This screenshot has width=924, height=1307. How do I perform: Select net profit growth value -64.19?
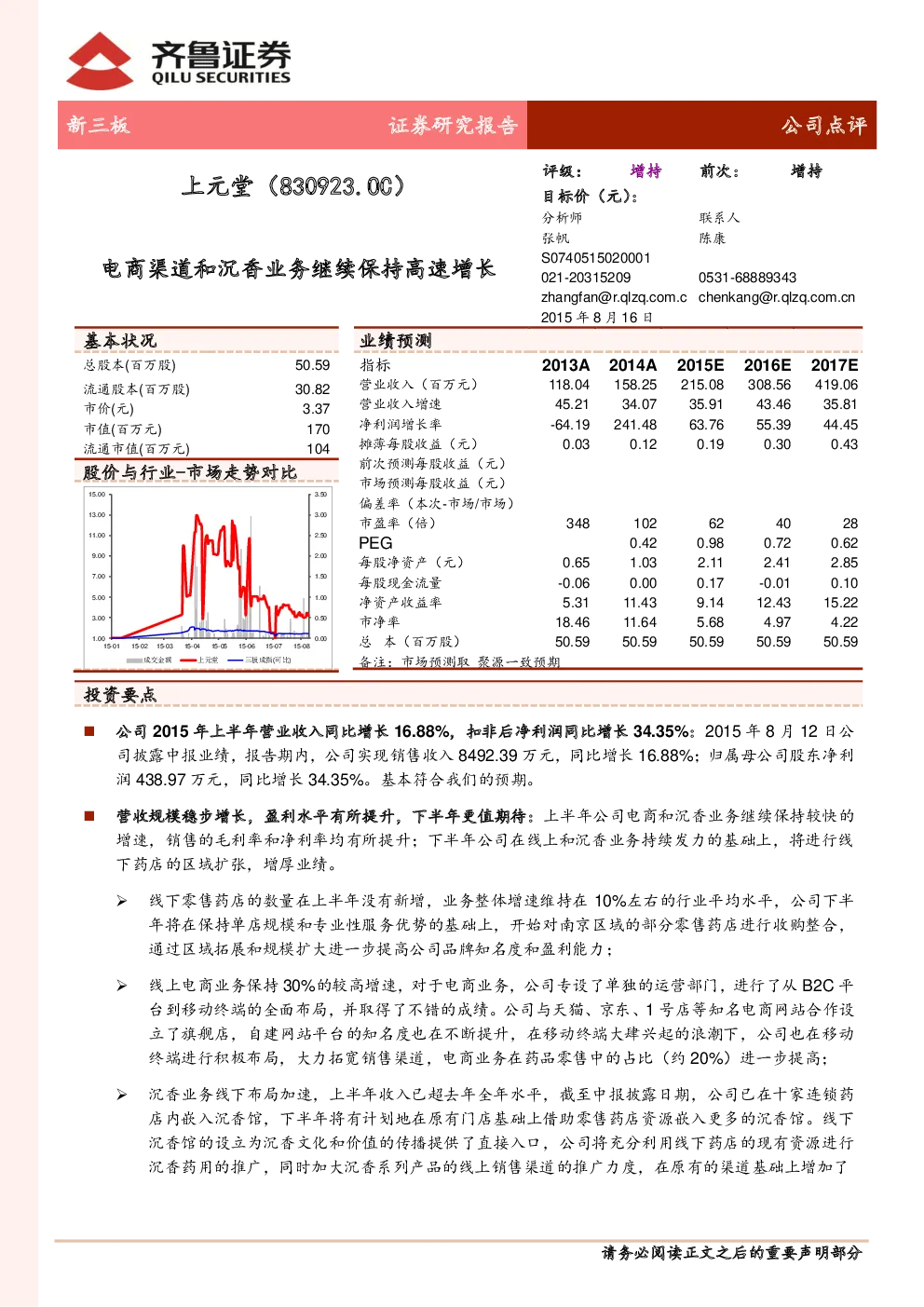point(570,425)
